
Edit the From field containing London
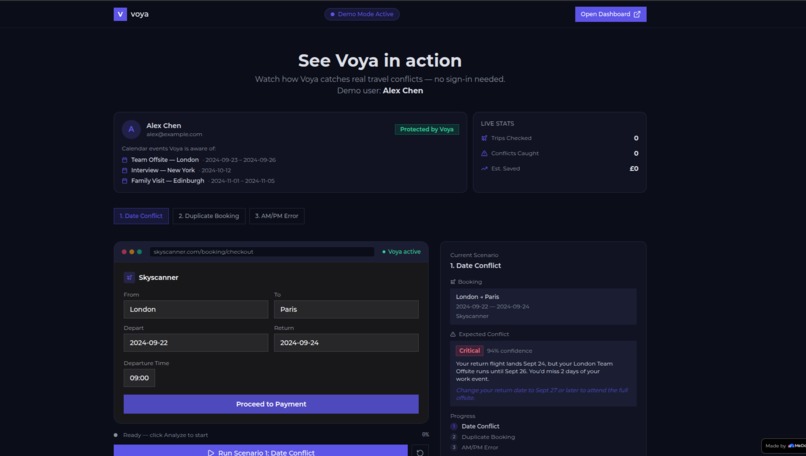coord(196,309)
